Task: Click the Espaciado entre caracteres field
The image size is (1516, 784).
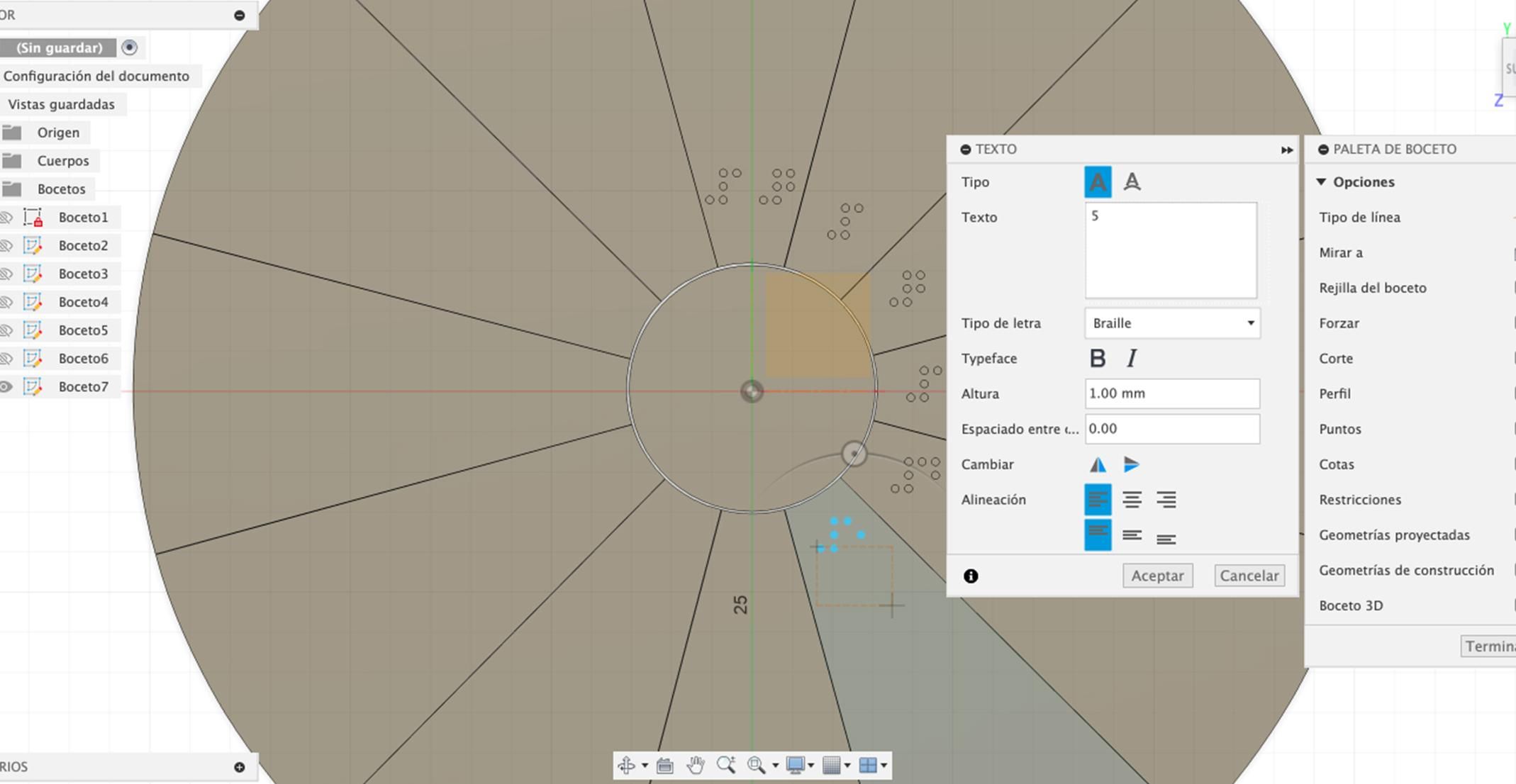Action: tap(1172, 429)
